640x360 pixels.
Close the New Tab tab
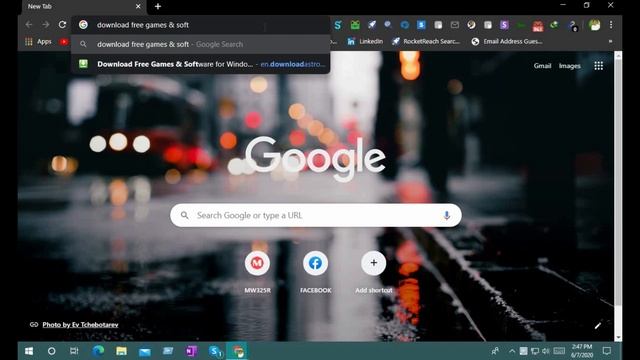point(138,7)
